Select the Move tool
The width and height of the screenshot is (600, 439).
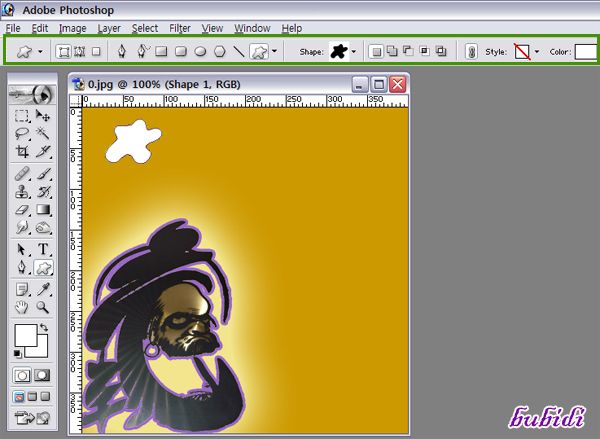[x=43, y=116]
